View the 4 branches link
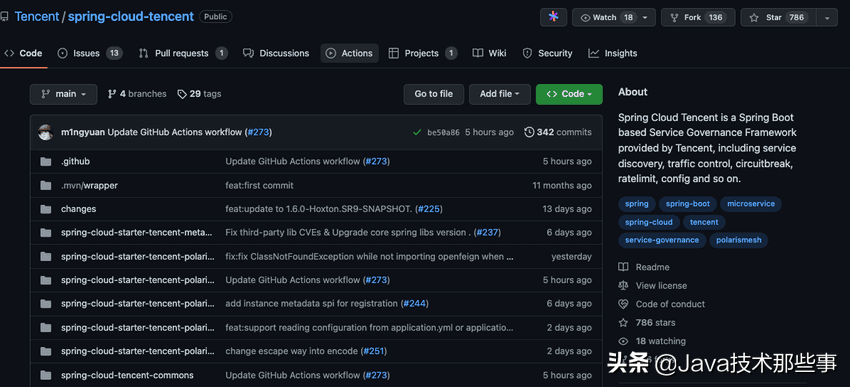Screen dimensions: 850x387 (x=137, y=94)
